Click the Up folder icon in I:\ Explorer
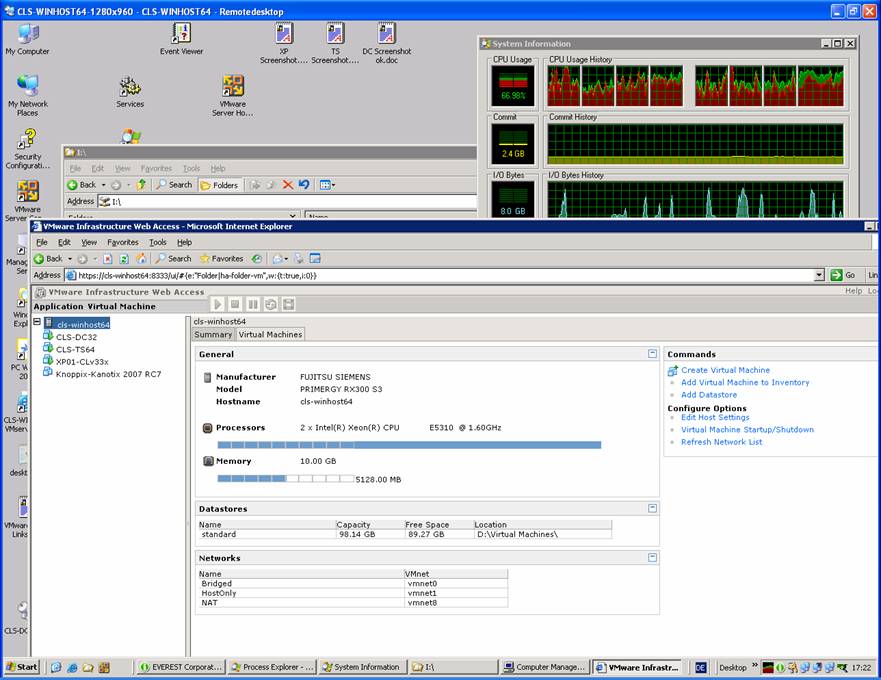The height and width of the screenshot is (680, 881). pos(141,184)
